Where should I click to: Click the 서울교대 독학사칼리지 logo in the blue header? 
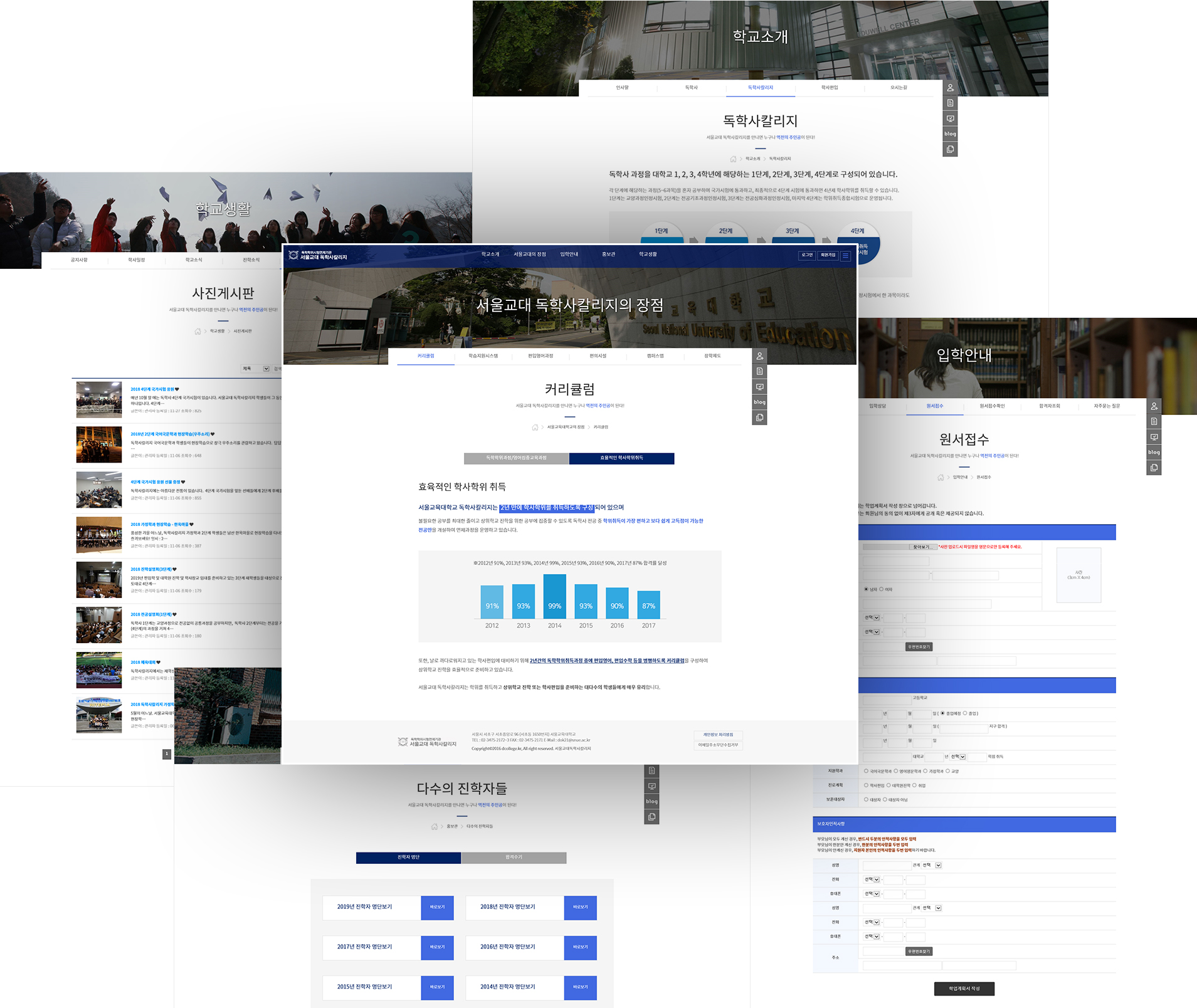click(x=317, y=255)
